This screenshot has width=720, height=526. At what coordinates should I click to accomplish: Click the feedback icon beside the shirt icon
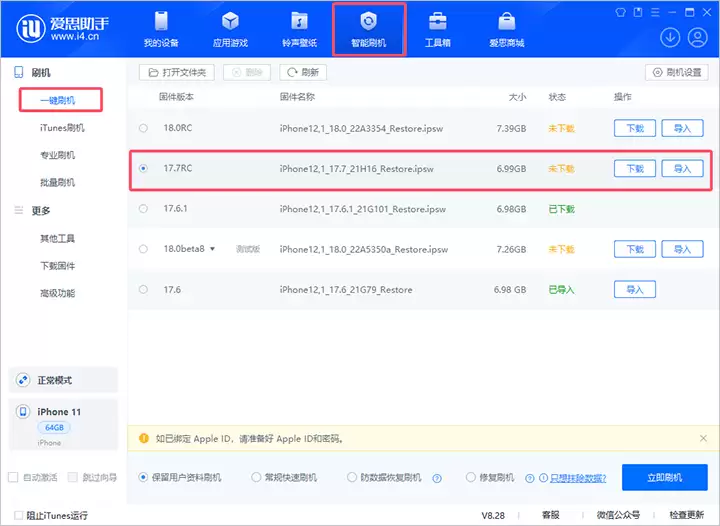click(x=638, y=13)
